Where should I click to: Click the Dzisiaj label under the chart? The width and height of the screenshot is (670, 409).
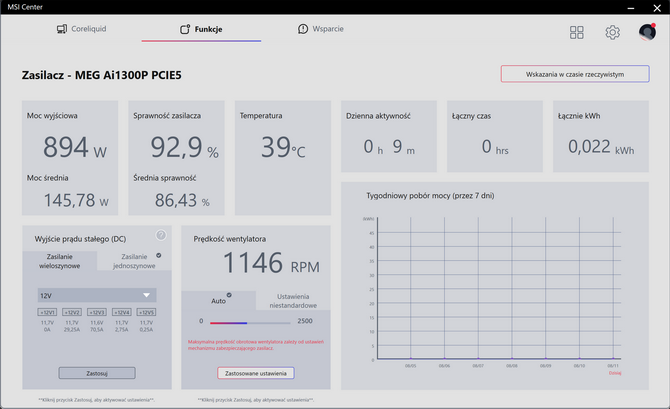(x=615, y=373)
